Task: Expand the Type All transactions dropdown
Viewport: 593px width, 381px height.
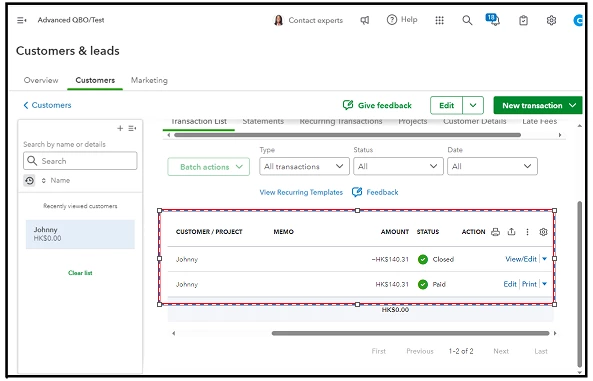Action: [x=304, y=166]
